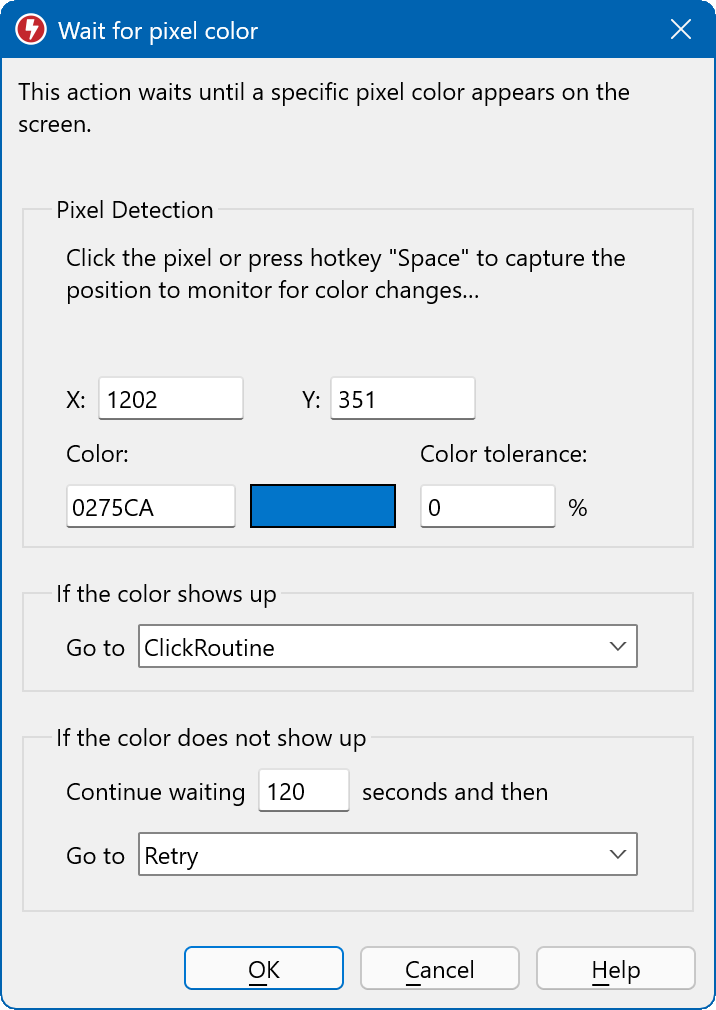716x1010 pixels.
Task: Close the Wait for pixel color dialog
Action: [x=681, y=30]
